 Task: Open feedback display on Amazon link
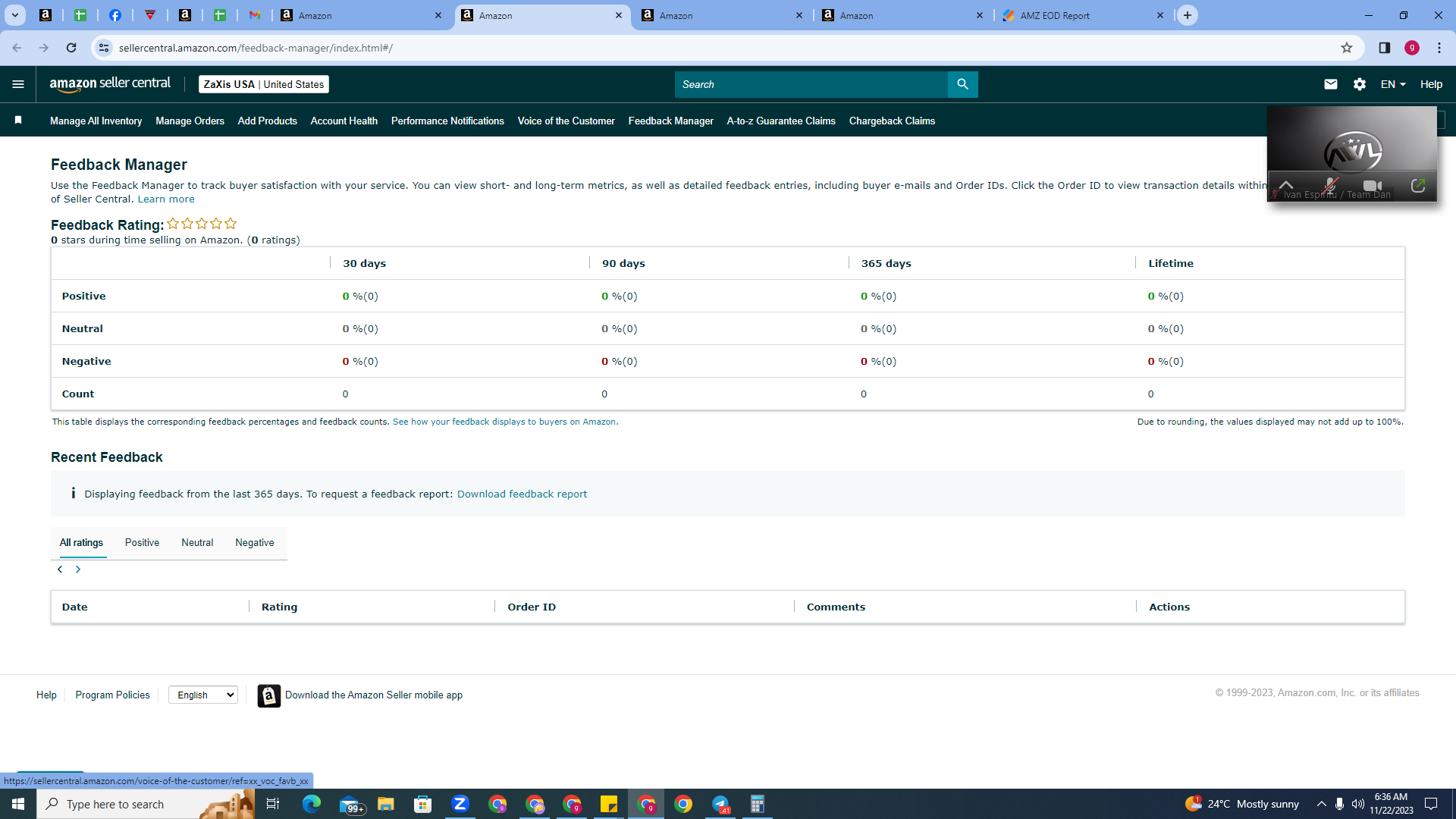[505, 422]
